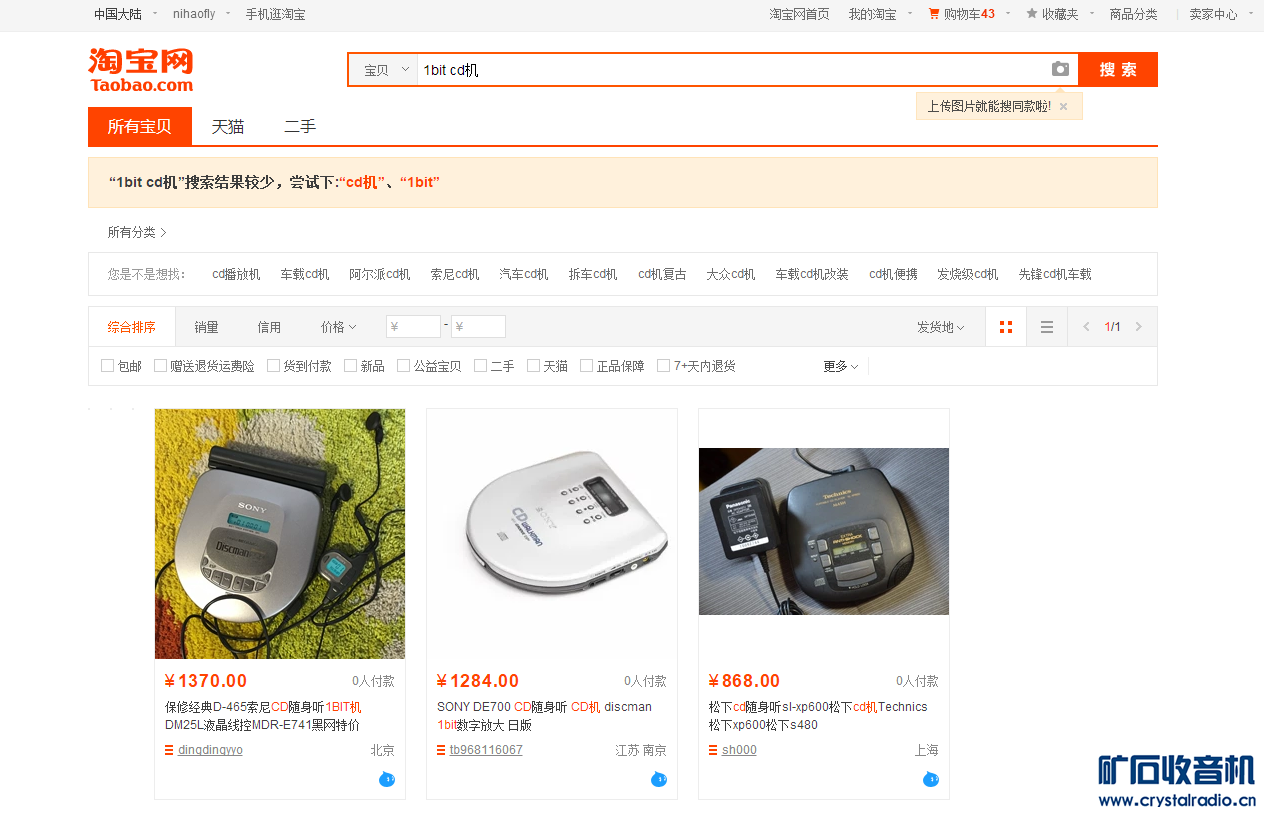The height and width of the screenshot is (813, 1264).
Task: Click Wangwang chat icon for tb968116067
Action: (x=659, y=779)
